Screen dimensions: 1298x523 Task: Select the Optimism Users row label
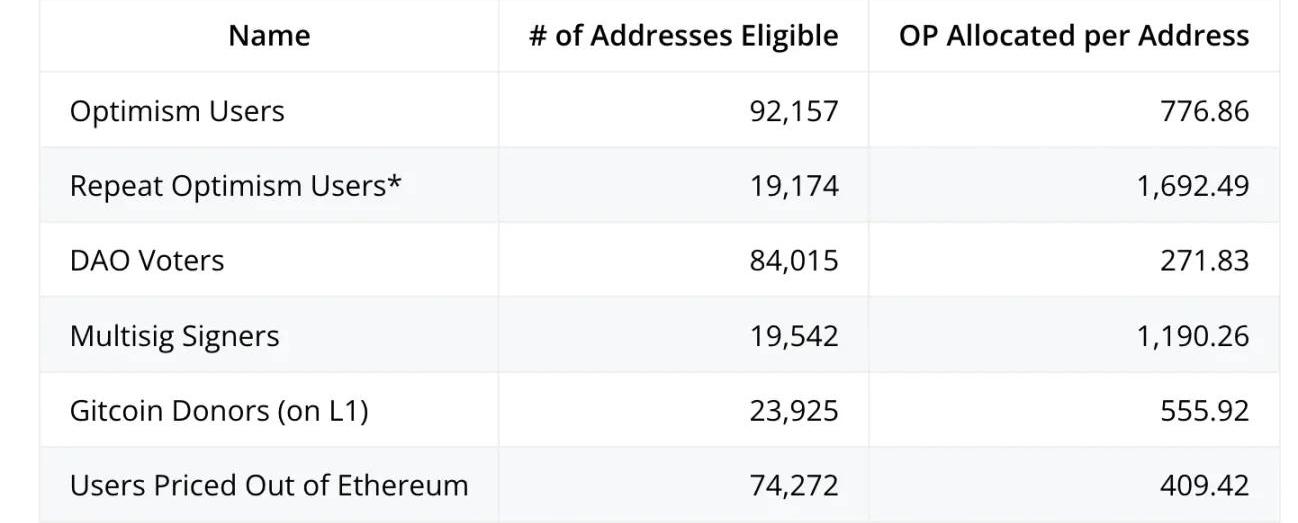pyautogui.click(x=177, y=110)
